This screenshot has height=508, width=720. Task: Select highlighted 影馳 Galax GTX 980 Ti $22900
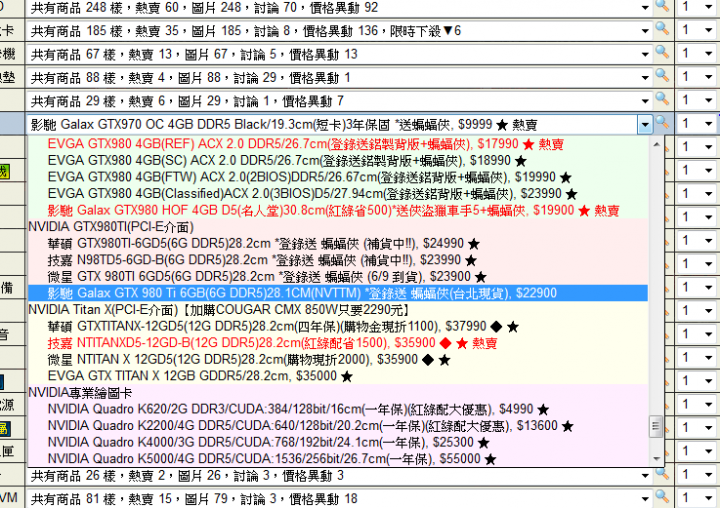[338, 293]
